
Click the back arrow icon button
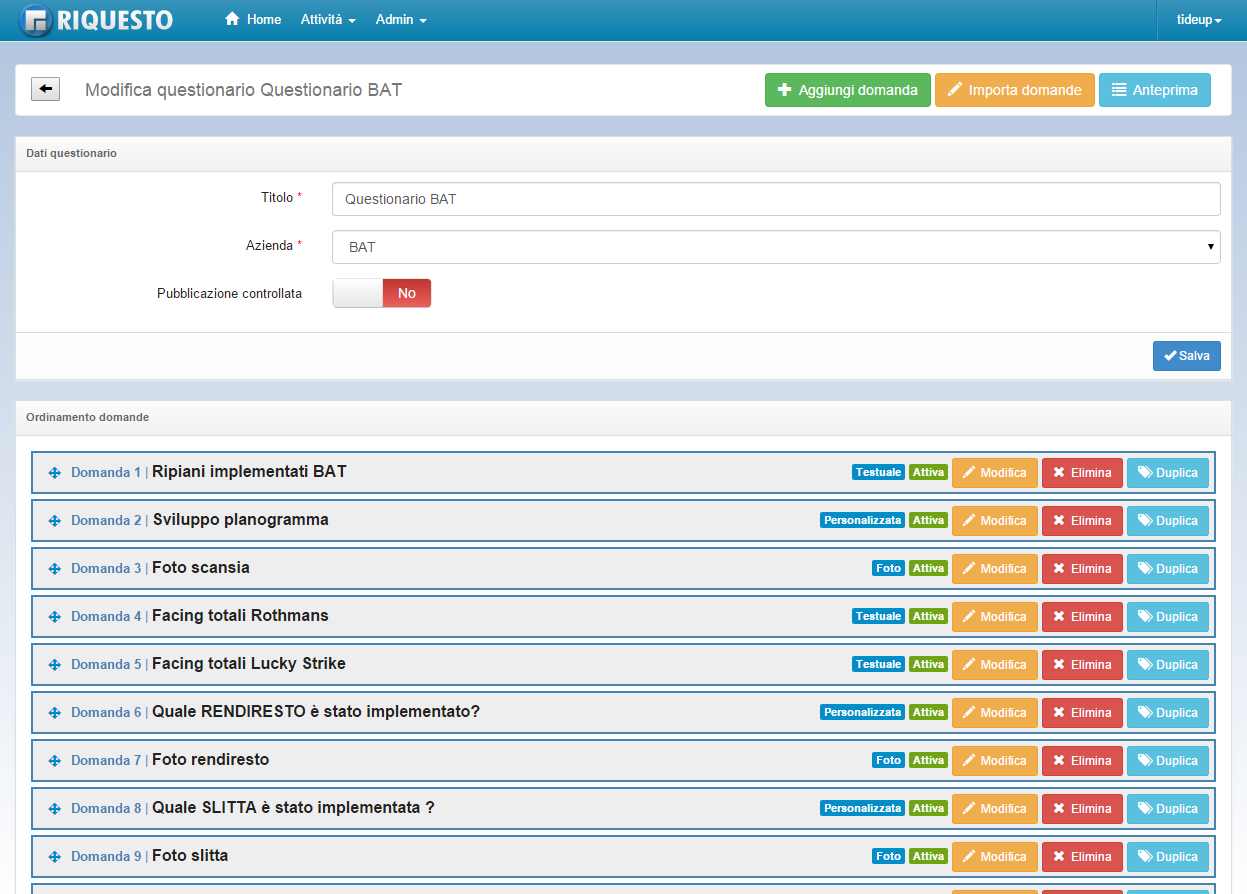46,89
